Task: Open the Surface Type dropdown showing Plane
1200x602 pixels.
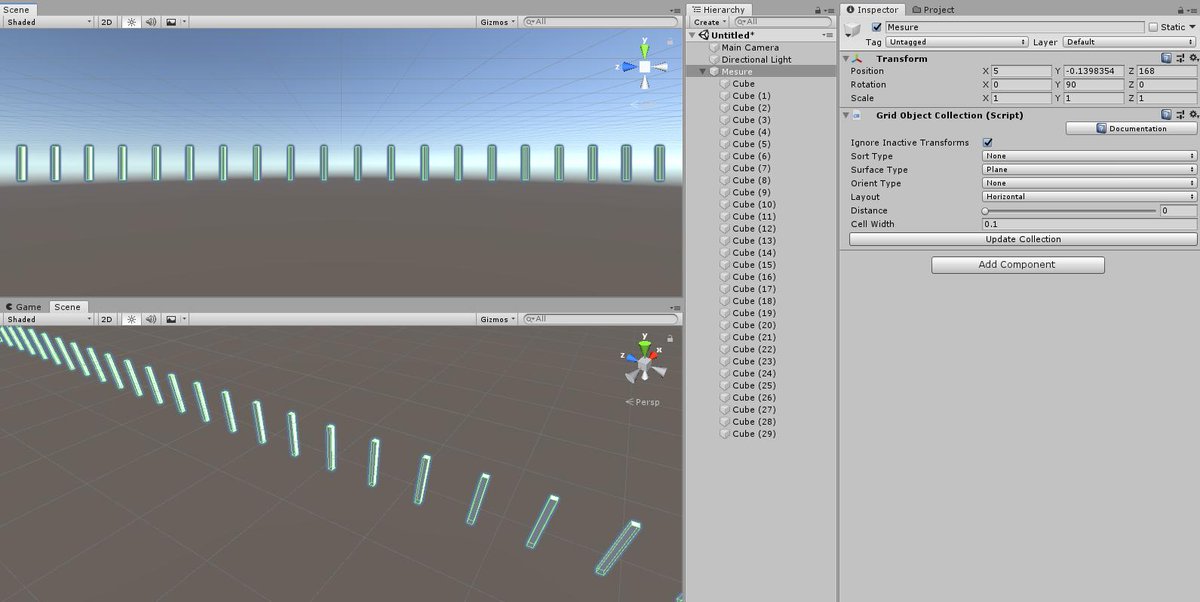Action: pos(1090,170)
